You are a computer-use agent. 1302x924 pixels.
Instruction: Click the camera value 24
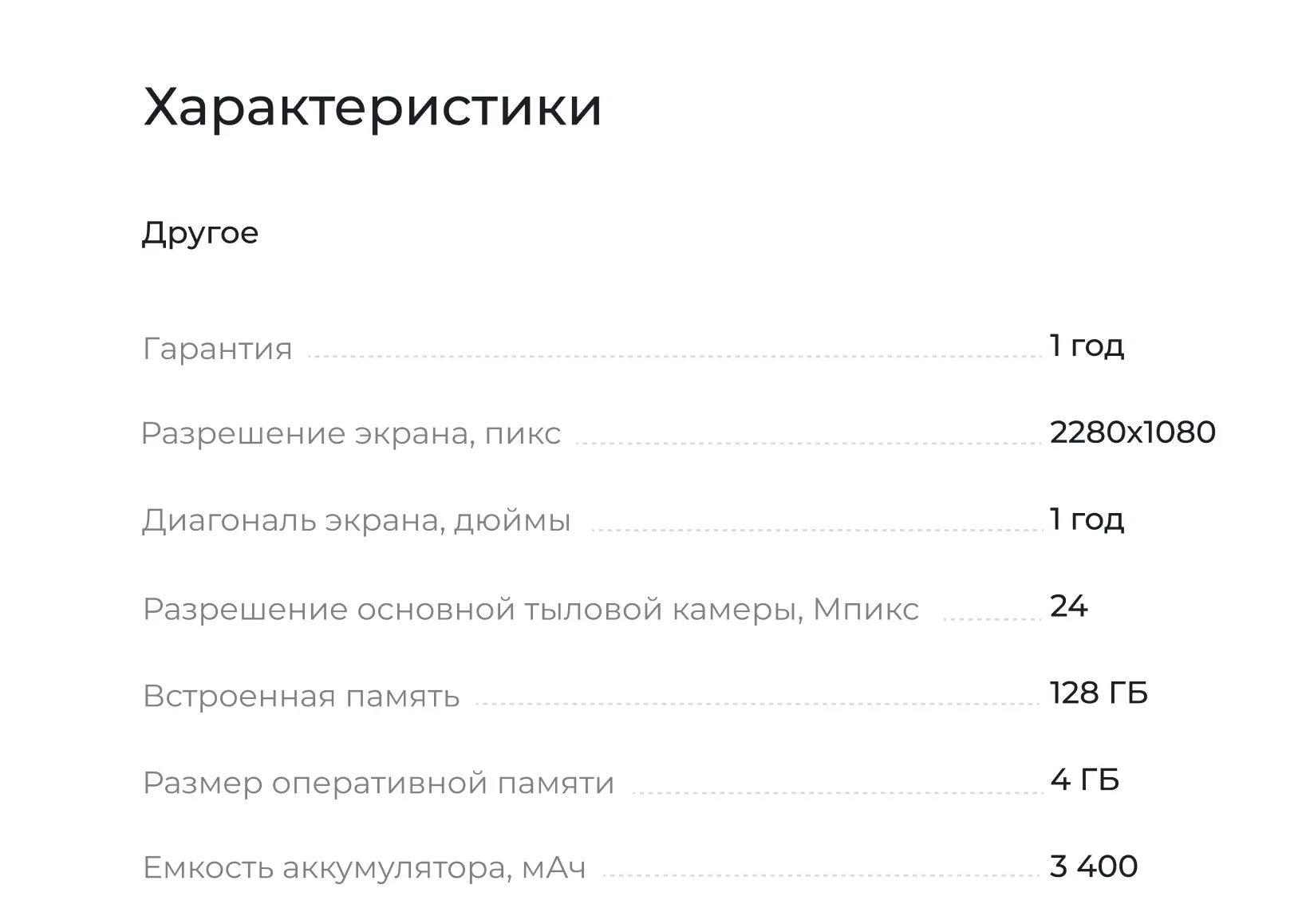[1069, 606]
